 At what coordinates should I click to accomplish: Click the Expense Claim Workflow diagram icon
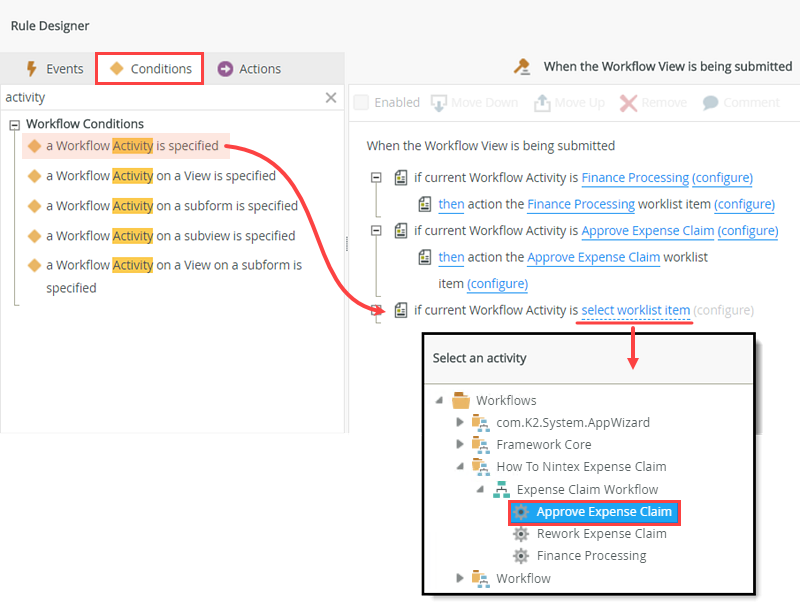click(x=501, y=490)
